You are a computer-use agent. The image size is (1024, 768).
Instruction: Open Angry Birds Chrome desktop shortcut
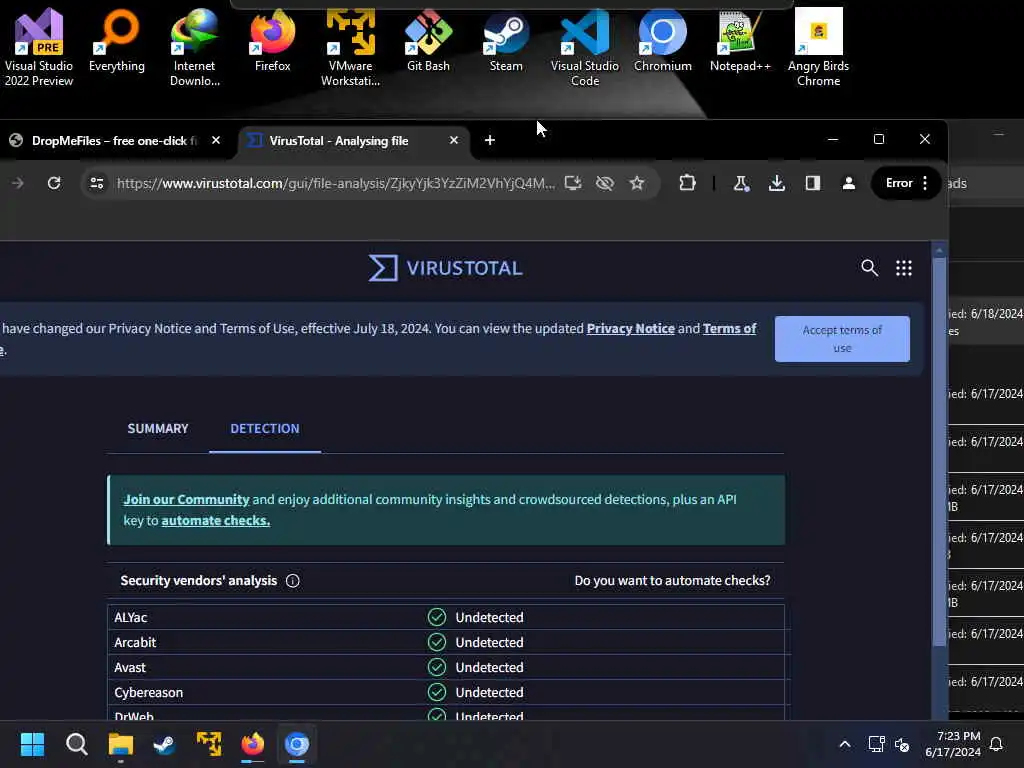[x=818, y=47]
